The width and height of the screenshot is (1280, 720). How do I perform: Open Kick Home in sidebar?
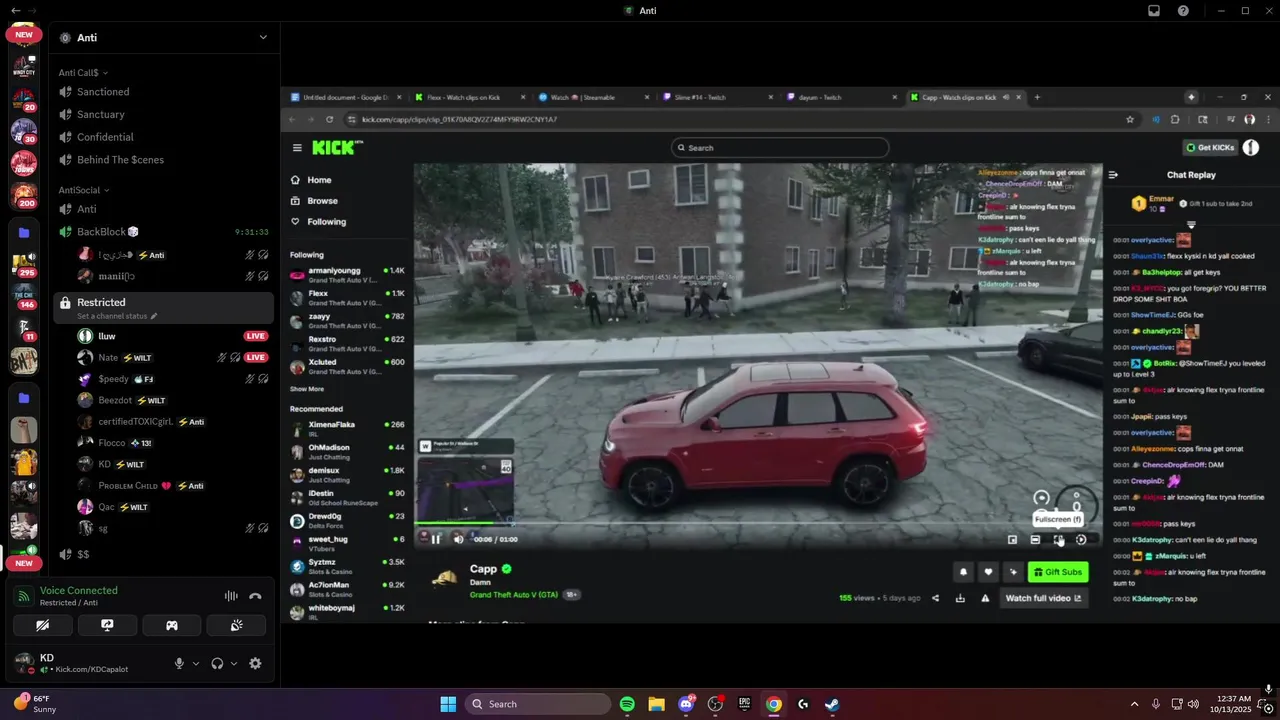click(311, 180)
